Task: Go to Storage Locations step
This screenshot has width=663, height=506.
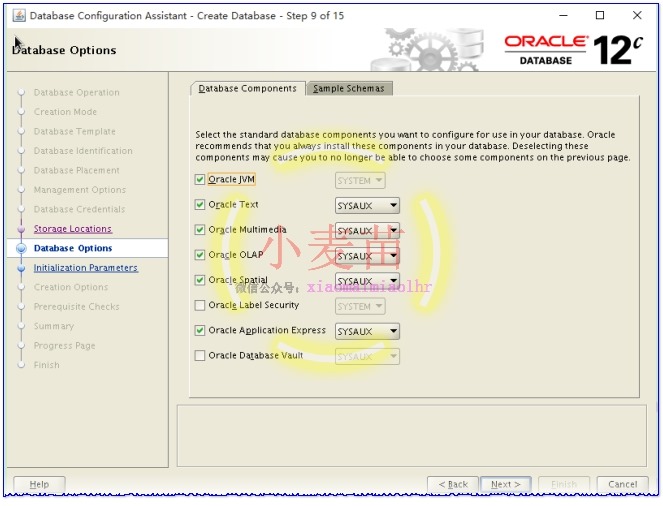Action: (x=73, y=229)
